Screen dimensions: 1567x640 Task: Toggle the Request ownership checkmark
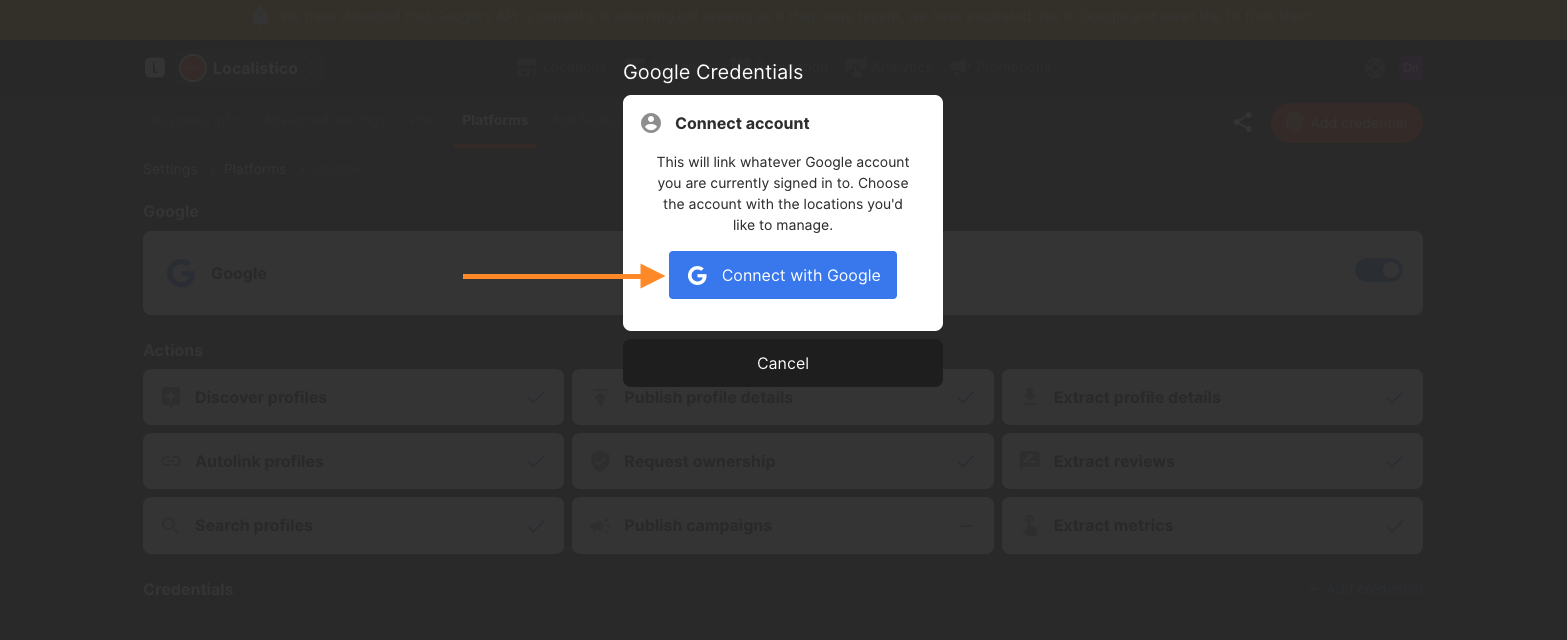click(x=965, y=461)
